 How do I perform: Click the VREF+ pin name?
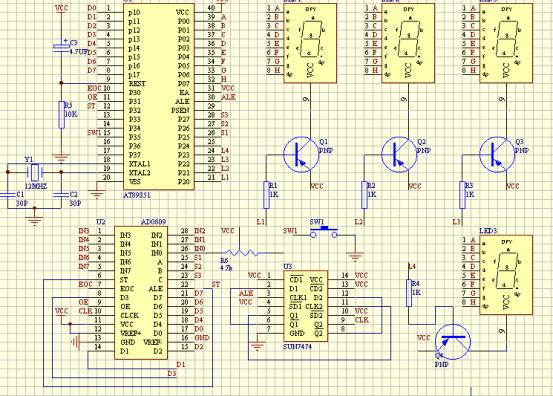[131, 333]
